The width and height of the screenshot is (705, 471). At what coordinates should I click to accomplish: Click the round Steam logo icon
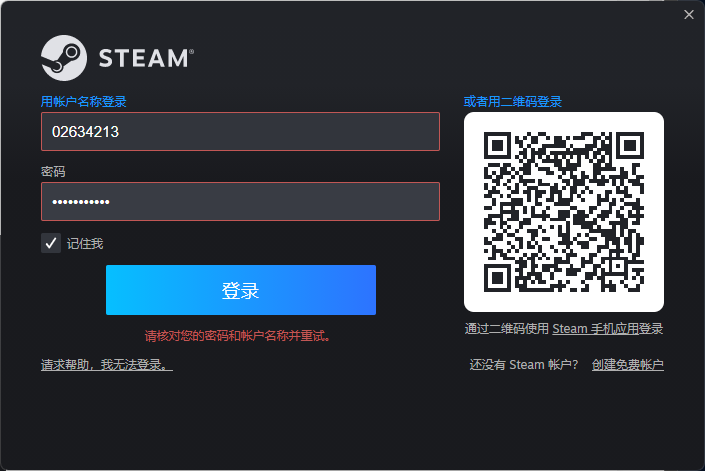(64, 58)
